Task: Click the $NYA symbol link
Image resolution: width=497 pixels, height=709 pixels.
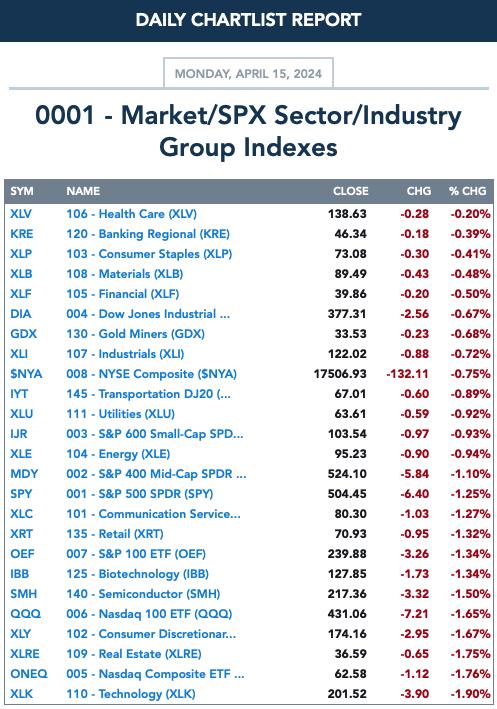Action: click(26, 374)
